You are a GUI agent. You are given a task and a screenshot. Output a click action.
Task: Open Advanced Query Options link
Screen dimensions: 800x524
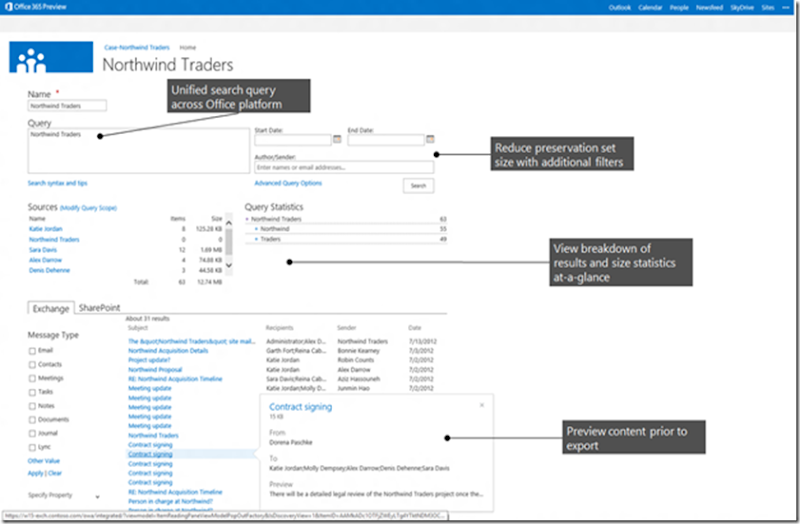(x=288, y=183)
